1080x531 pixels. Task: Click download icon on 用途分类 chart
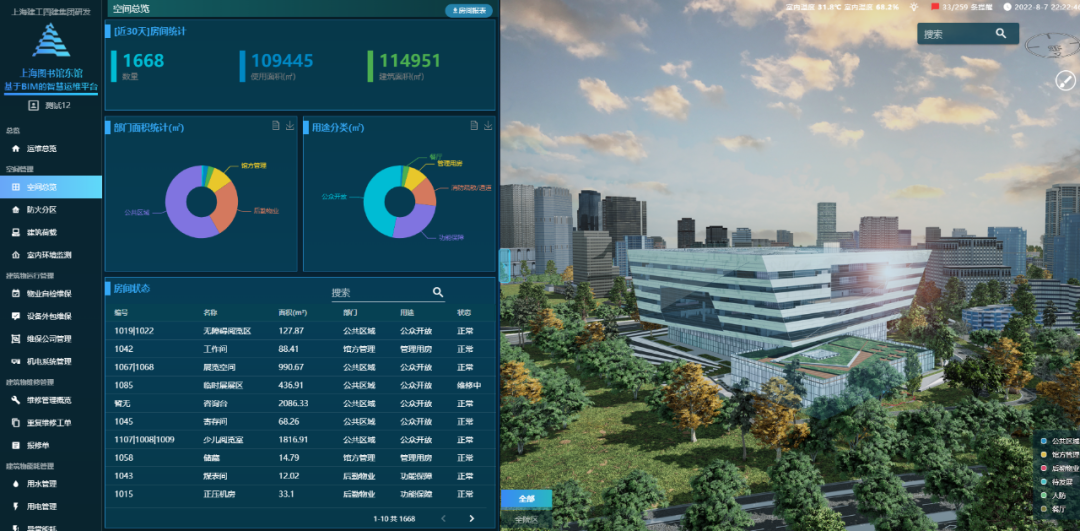[x=488, y=126]
